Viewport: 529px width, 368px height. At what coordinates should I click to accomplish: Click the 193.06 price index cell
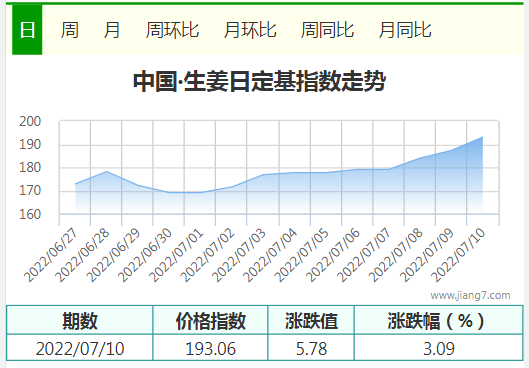coord(210,348)
